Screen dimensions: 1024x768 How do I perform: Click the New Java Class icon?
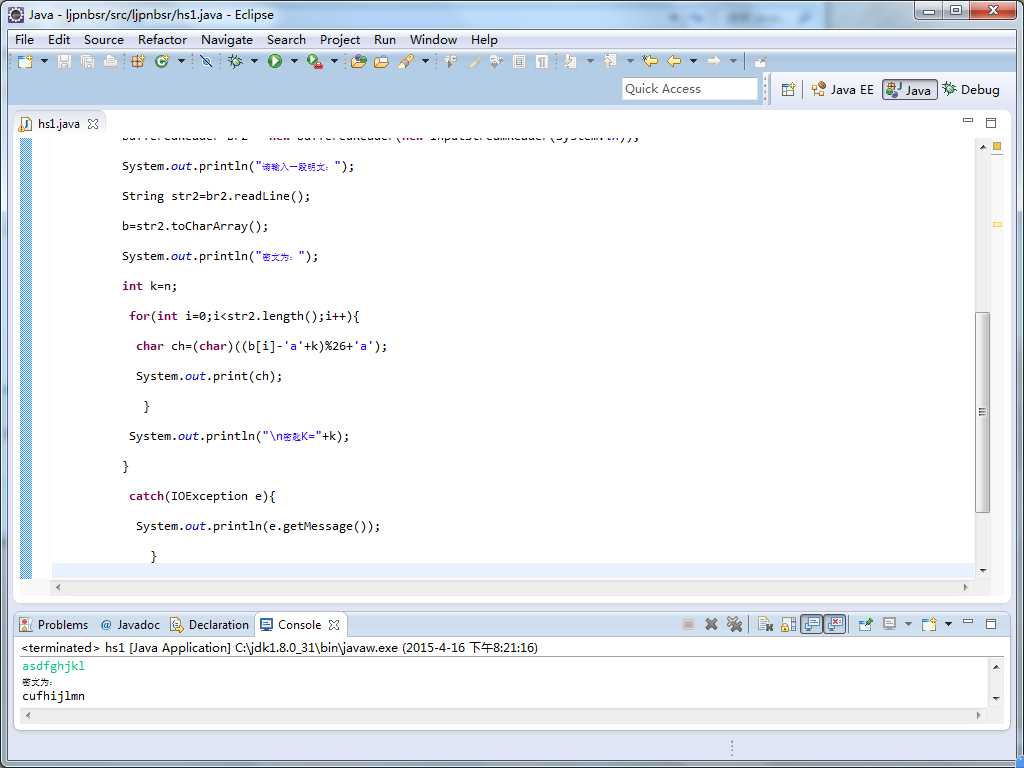coord(161,61)
